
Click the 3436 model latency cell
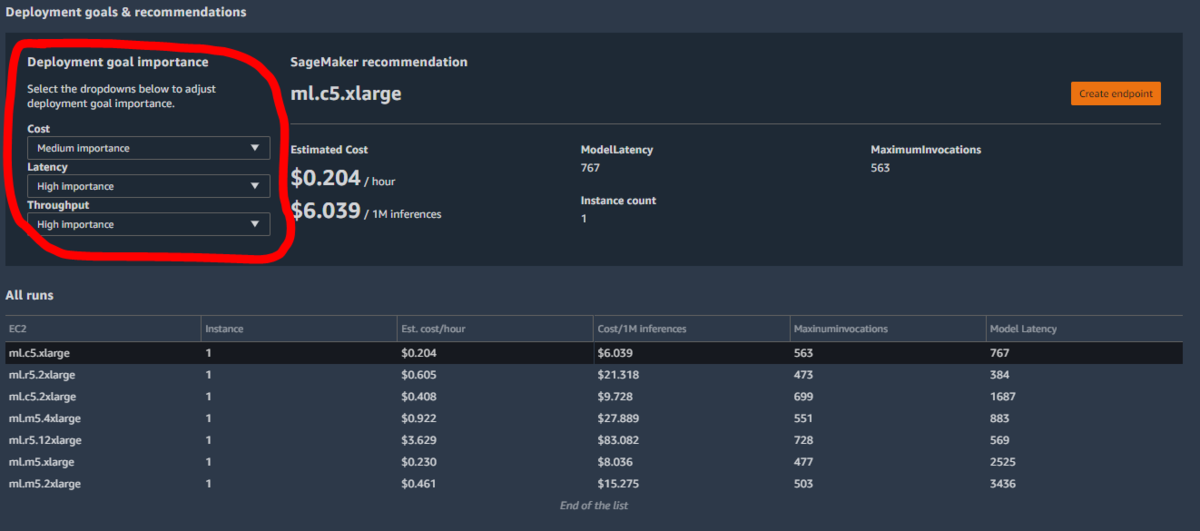(x=1002, y=484)
